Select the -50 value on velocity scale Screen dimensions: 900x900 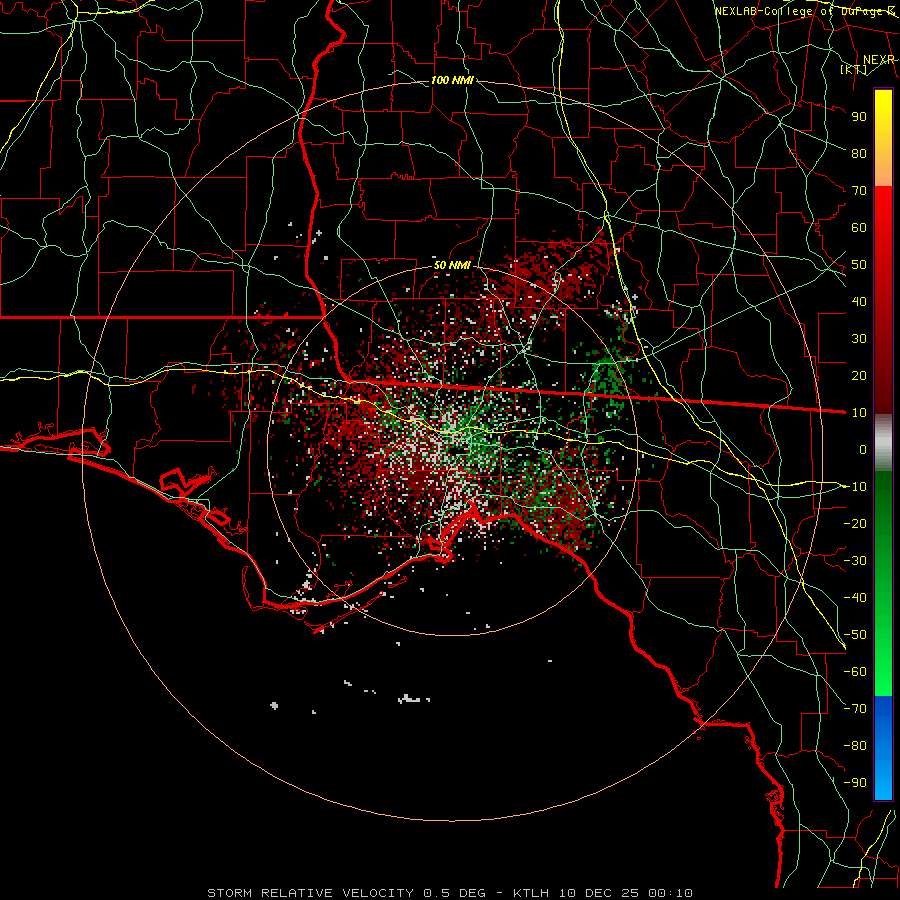855,635
